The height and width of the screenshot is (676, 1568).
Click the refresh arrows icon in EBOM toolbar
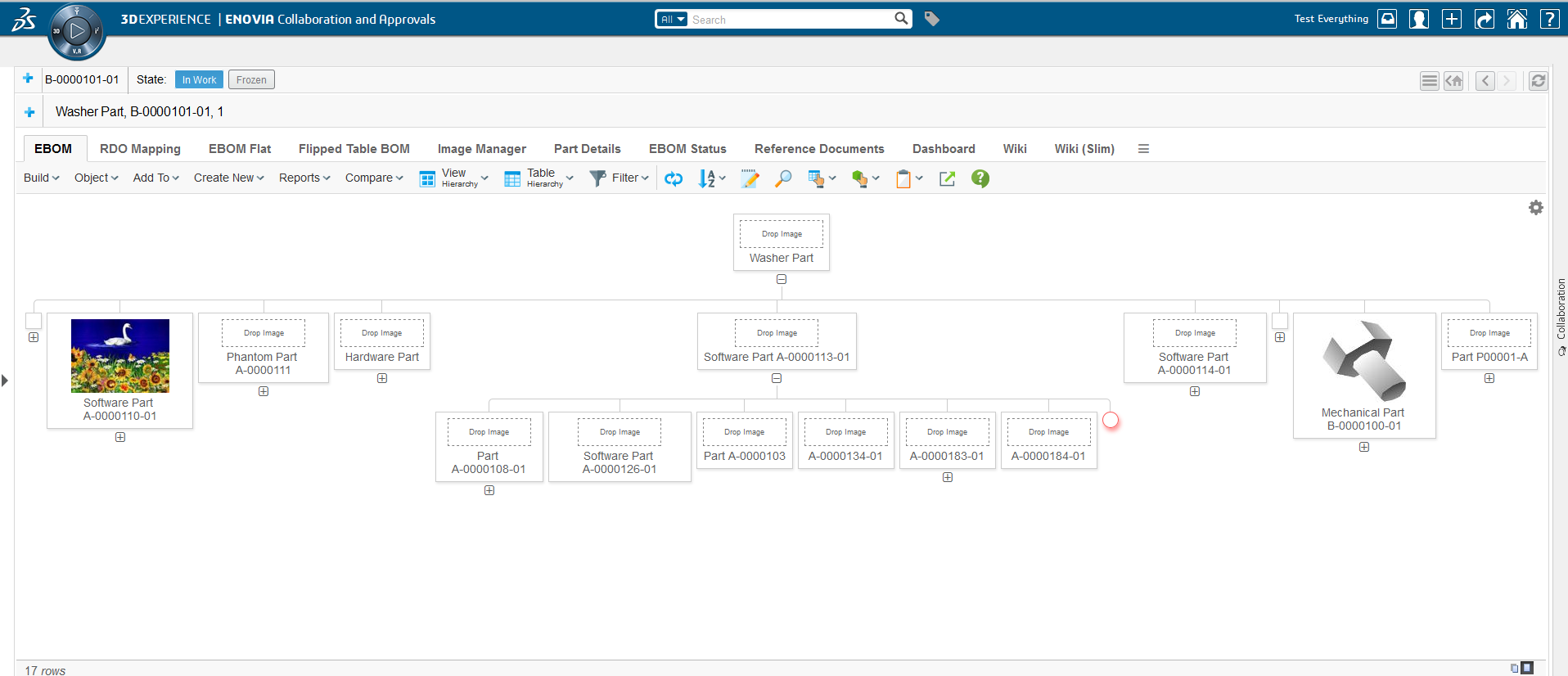[x=674, y=178]
